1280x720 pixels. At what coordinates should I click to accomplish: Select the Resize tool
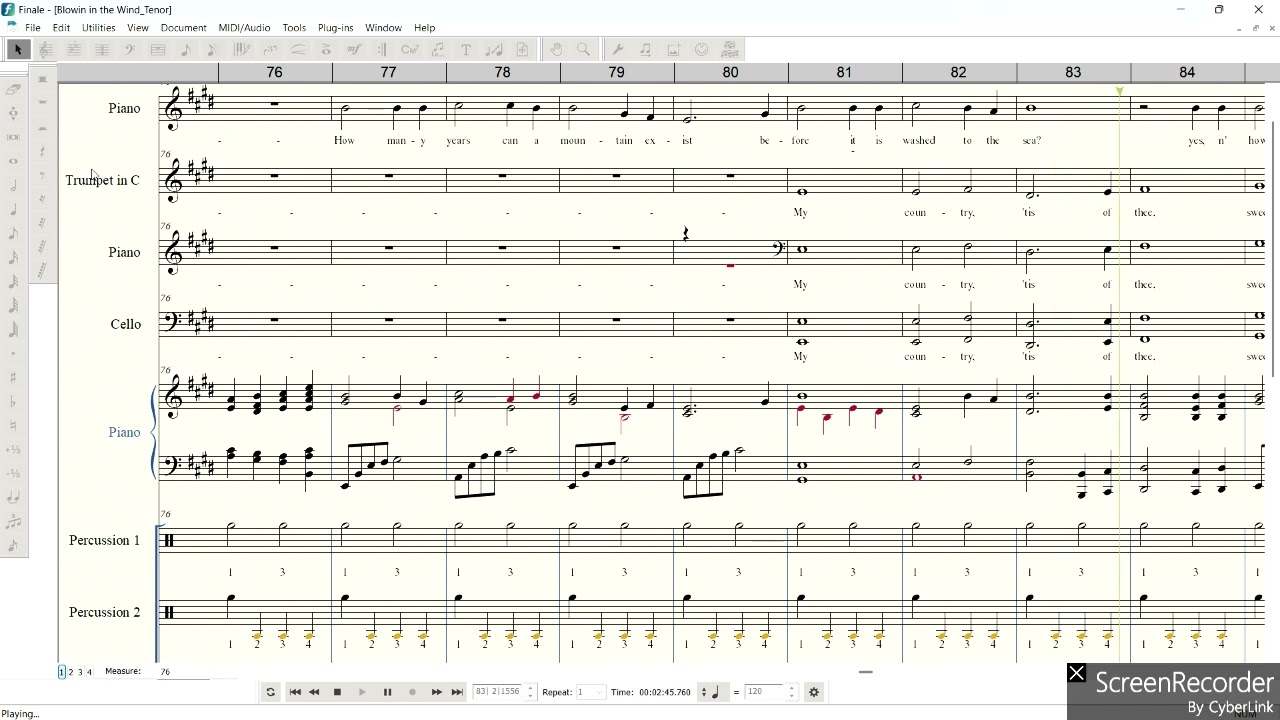pos(494,49)
